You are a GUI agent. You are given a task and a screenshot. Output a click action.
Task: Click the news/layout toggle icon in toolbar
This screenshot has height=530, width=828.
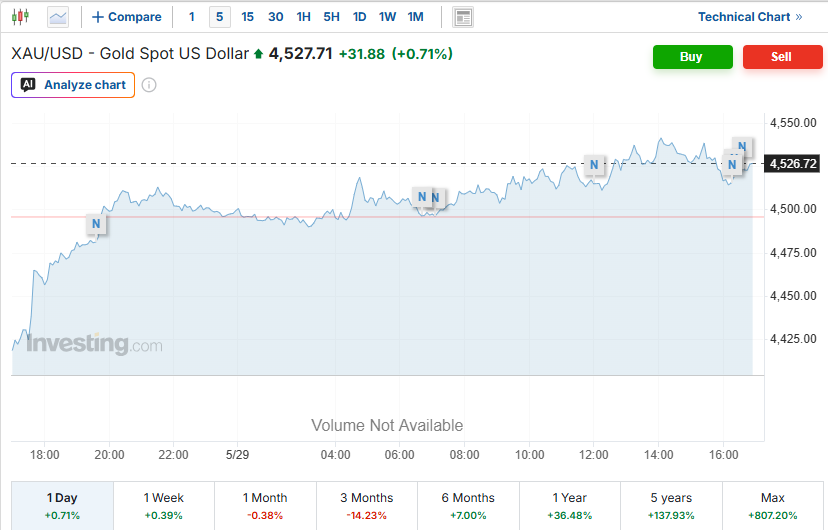tap(463, 17)
